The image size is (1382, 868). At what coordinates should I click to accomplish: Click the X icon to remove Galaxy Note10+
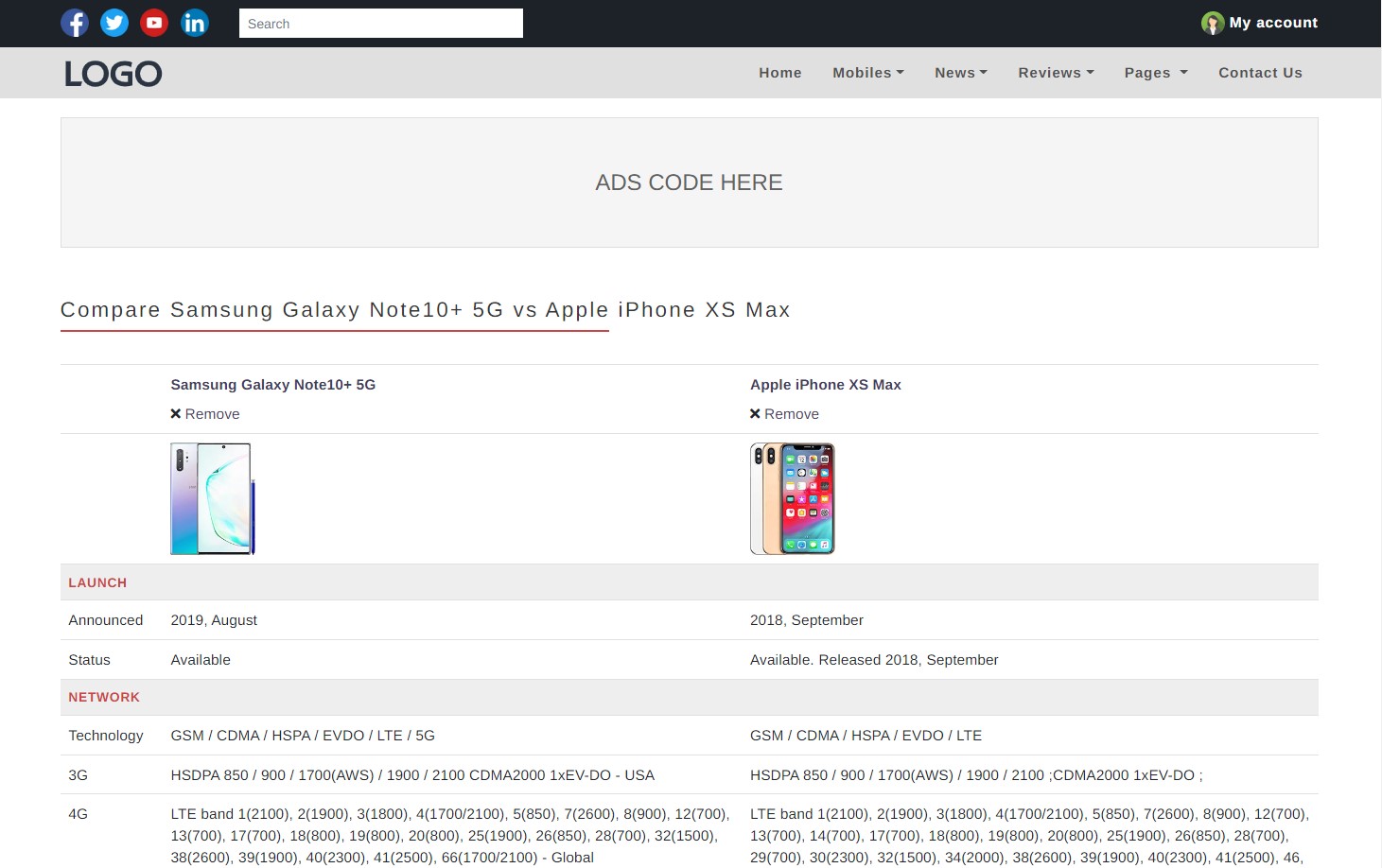[x=175, y=413]
